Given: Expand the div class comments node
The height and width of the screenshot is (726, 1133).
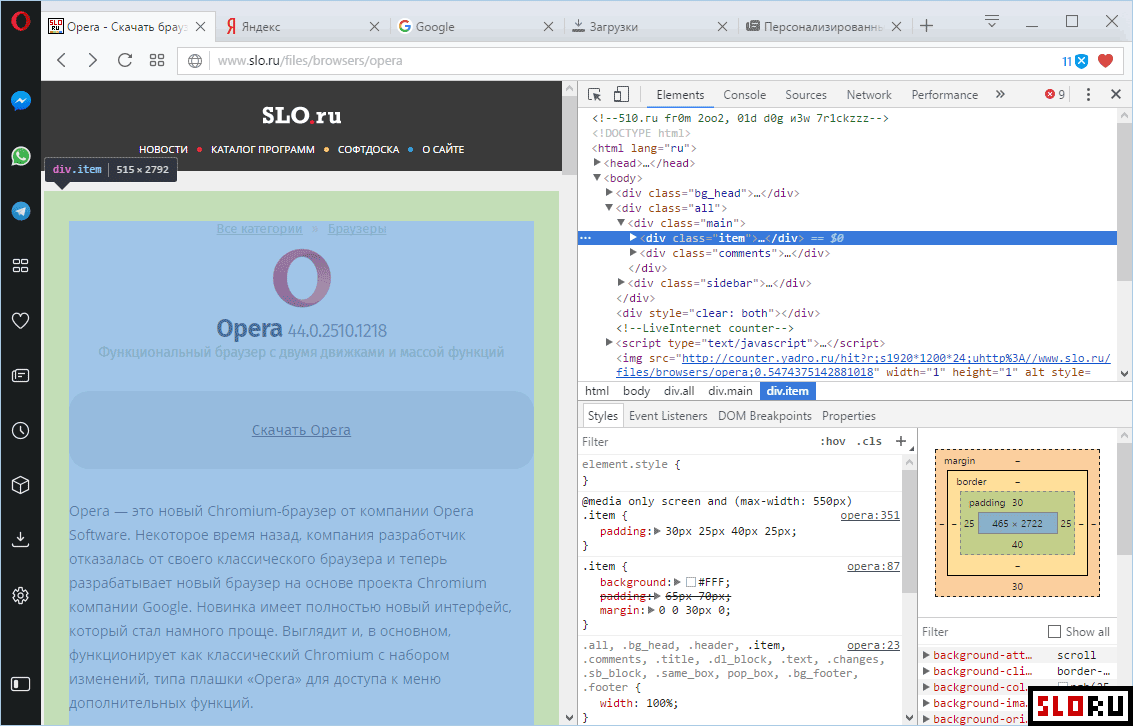Looking at the screenshot, I should coord(633,253).
